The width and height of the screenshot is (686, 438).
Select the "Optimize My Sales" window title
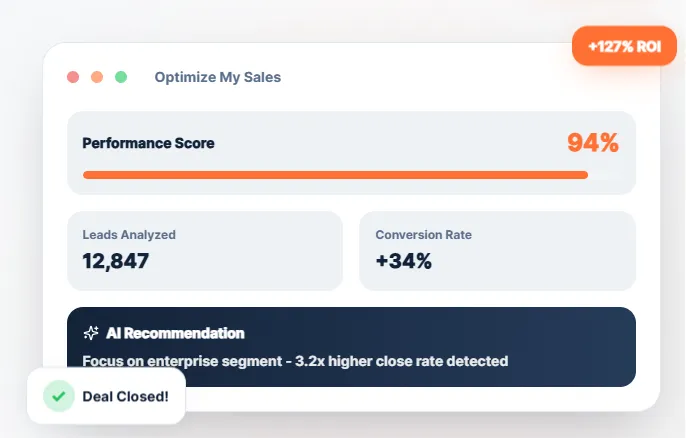click(x=218, y=77)
